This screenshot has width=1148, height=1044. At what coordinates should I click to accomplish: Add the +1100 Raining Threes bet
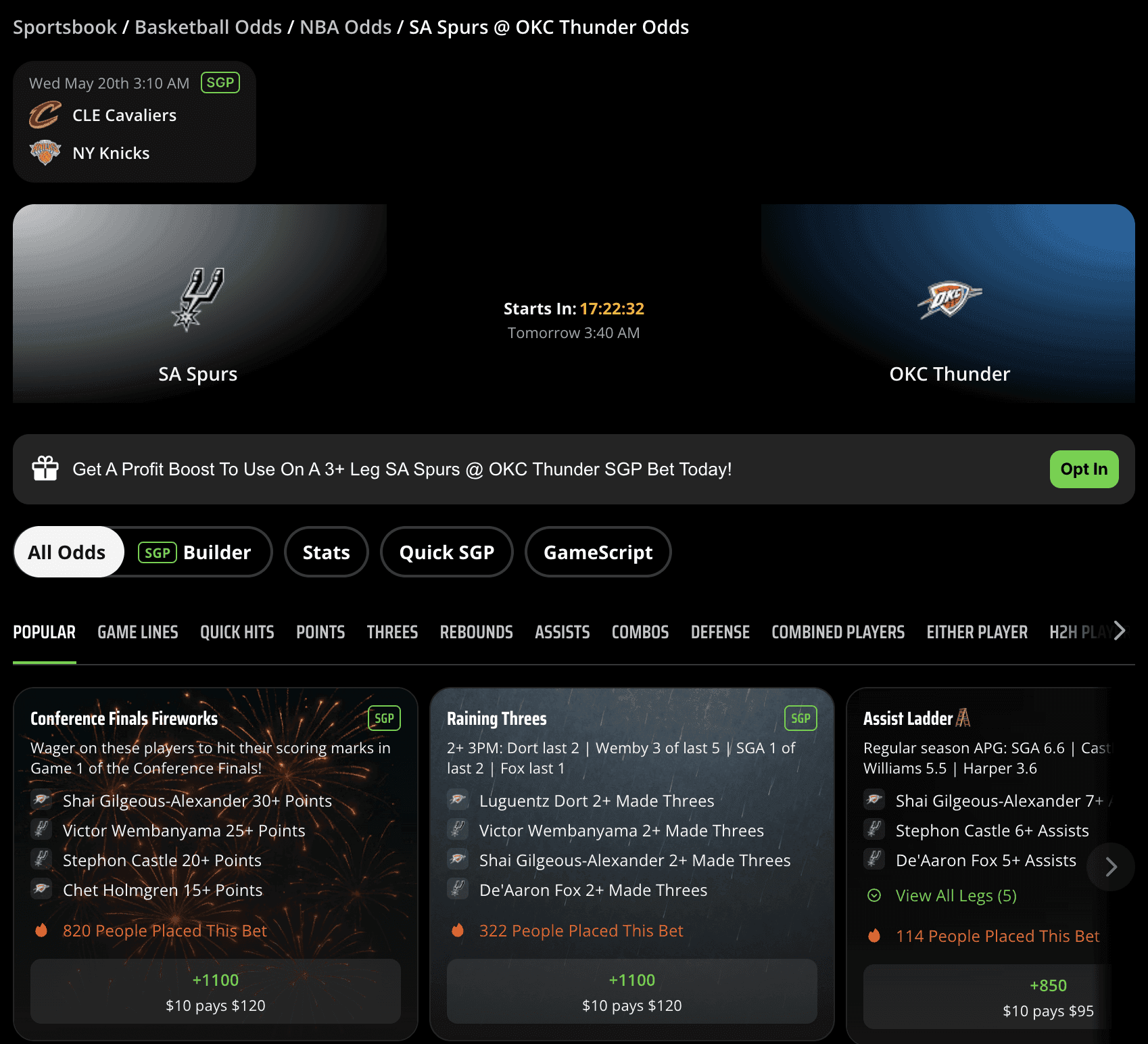(x=632, y=991)
